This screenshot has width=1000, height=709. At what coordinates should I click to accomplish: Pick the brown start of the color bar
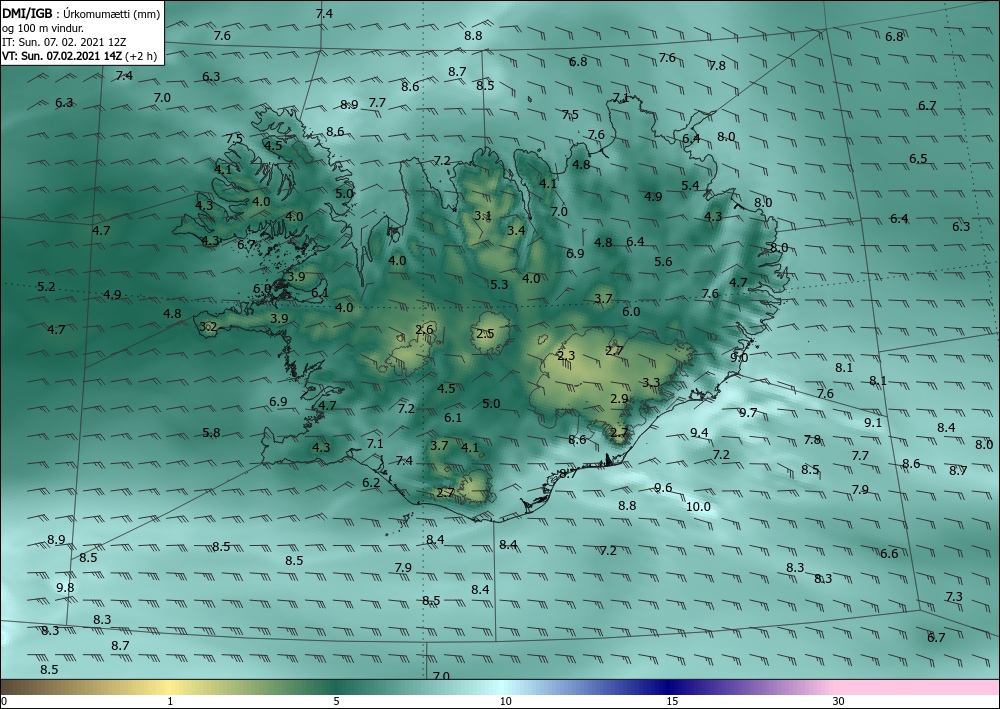tap(26, 687)
